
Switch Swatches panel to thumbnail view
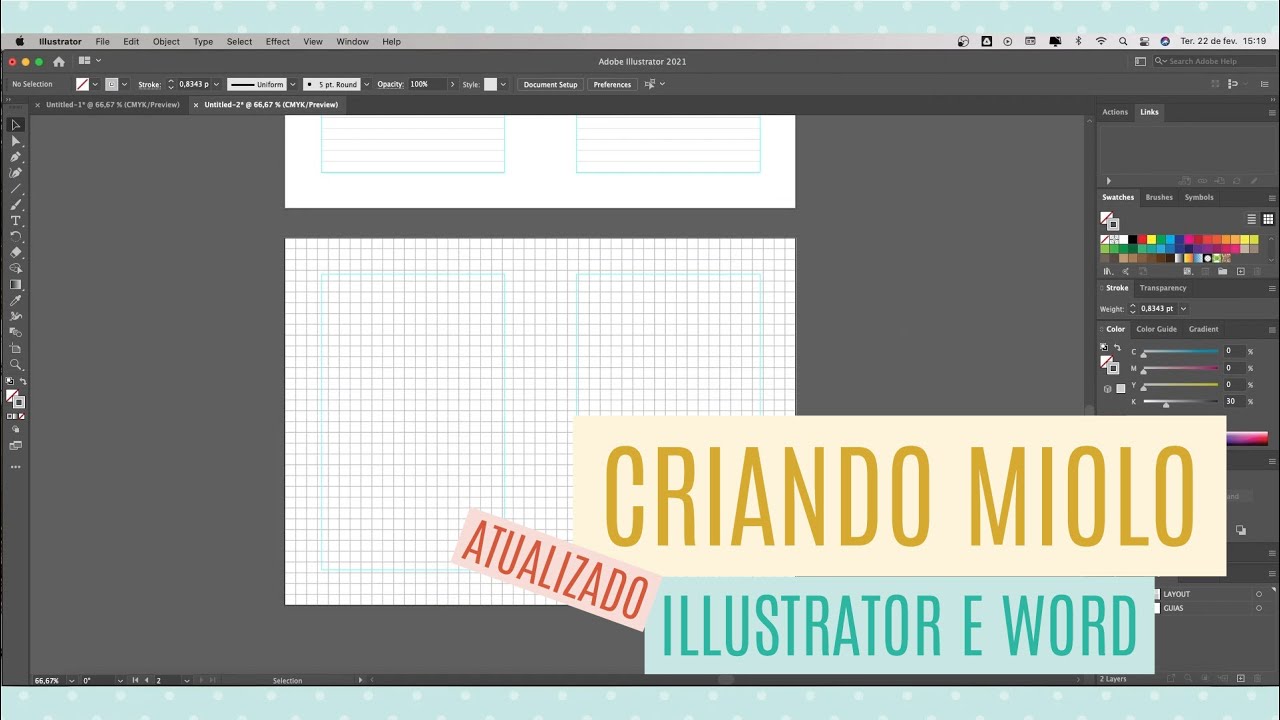tap(1268, 219)
